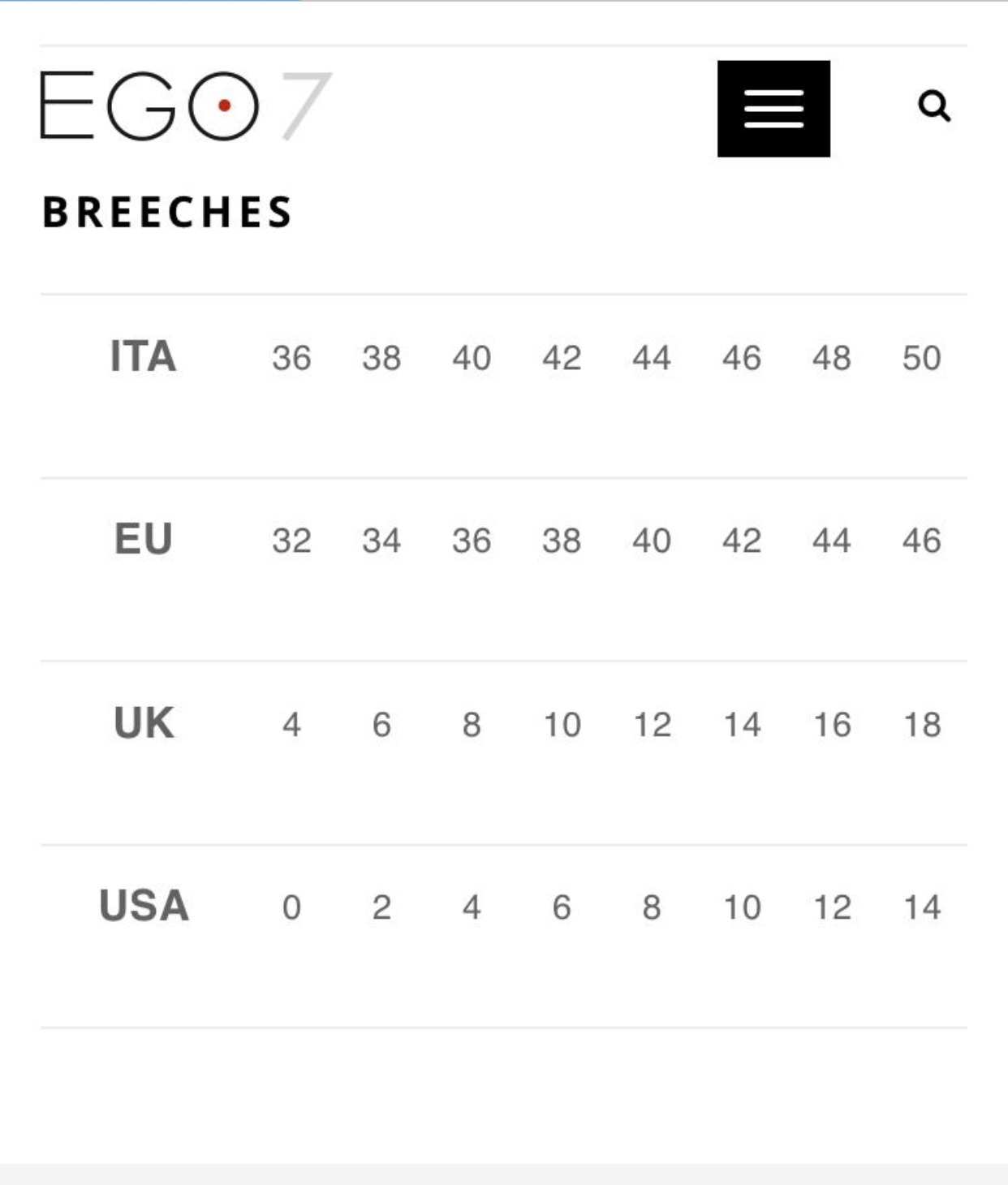Viewport: 1008px width, 1185px height.
Task: Pick size 10 in the UK row
Action: pos(562,724)
